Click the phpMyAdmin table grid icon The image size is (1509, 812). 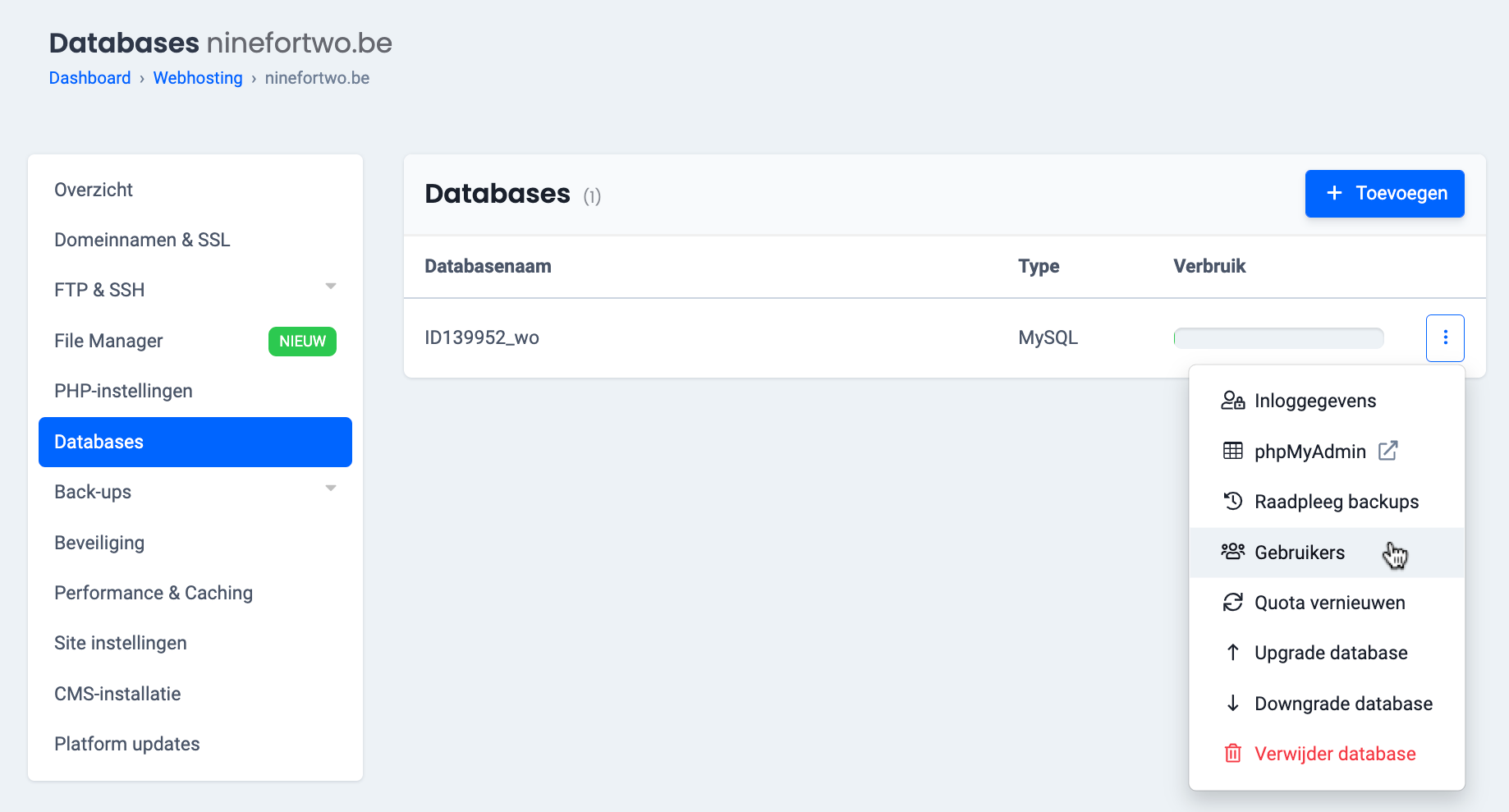[1232, 451]
